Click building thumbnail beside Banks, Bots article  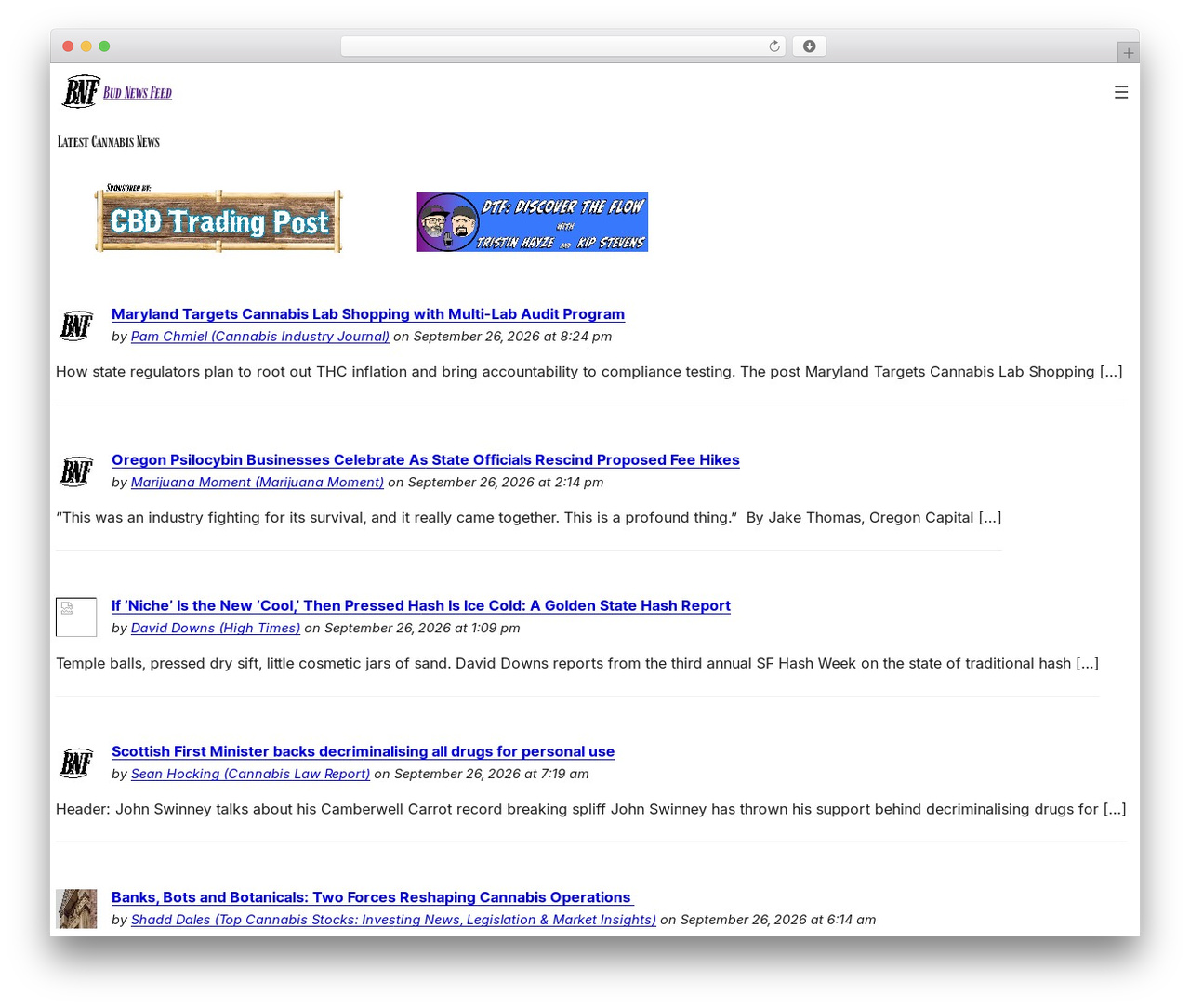coord(76,909)
